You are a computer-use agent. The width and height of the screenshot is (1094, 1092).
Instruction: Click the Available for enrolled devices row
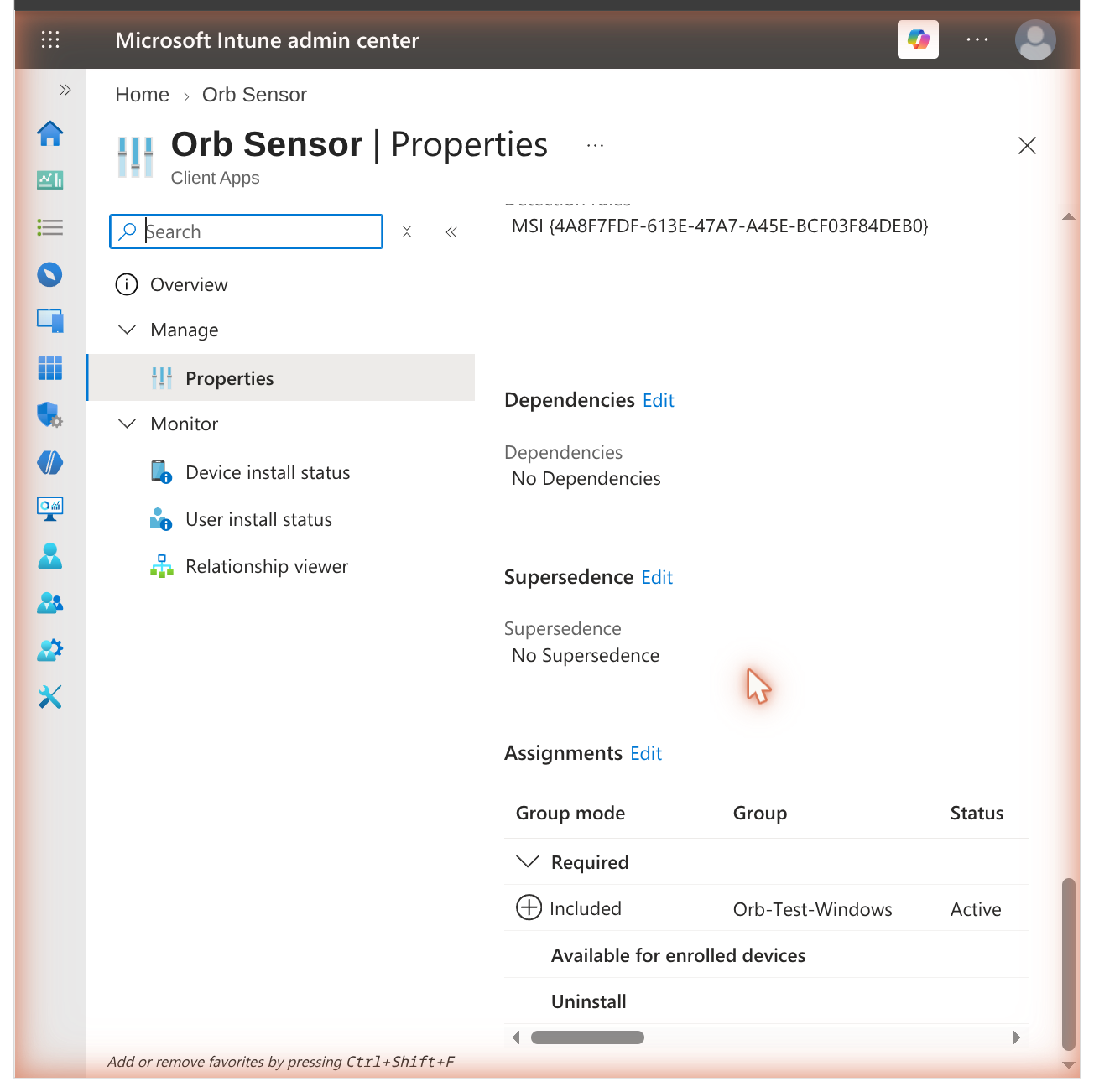coord(766,955)
